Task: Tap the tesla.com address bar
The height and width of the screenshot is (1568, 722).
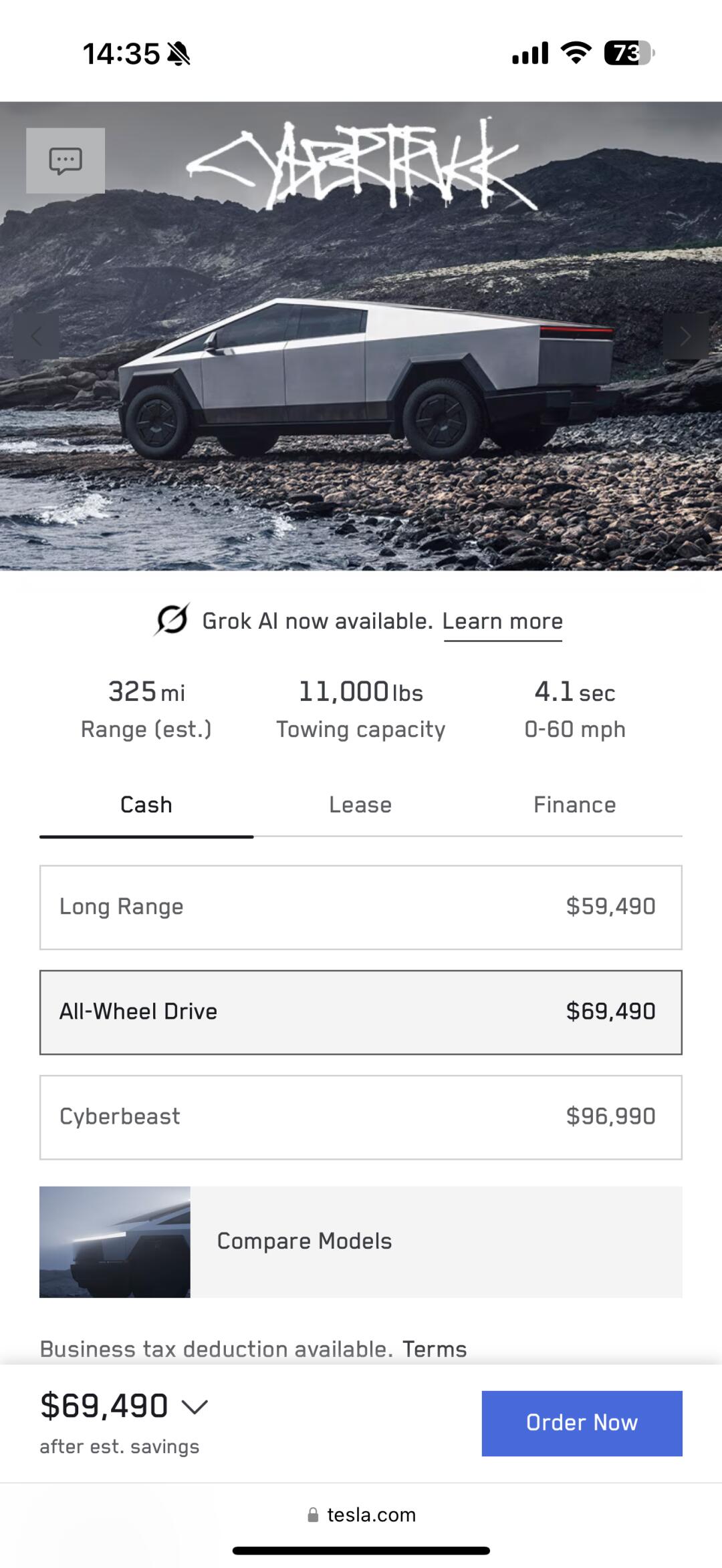Action: coord(371,1515)
